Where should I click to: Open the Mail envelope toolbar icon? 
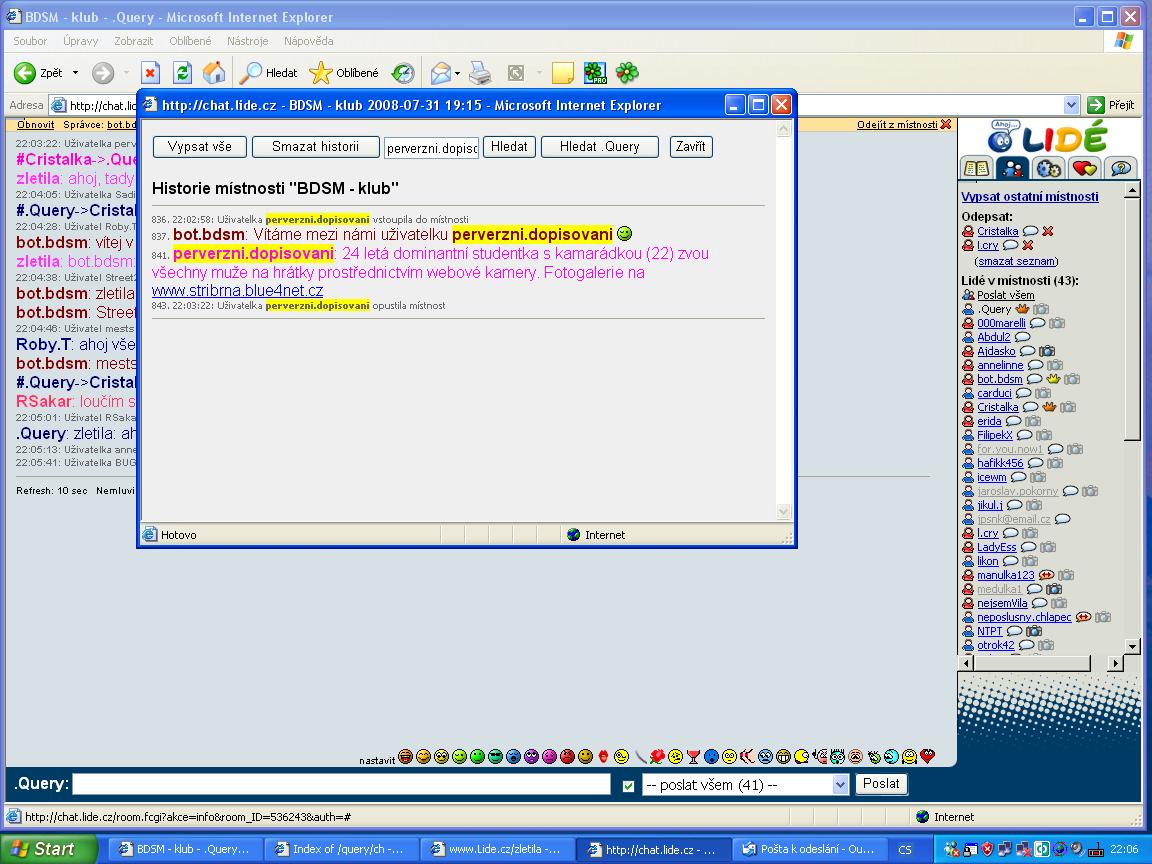pyautogui.click(x=440, y=73)
